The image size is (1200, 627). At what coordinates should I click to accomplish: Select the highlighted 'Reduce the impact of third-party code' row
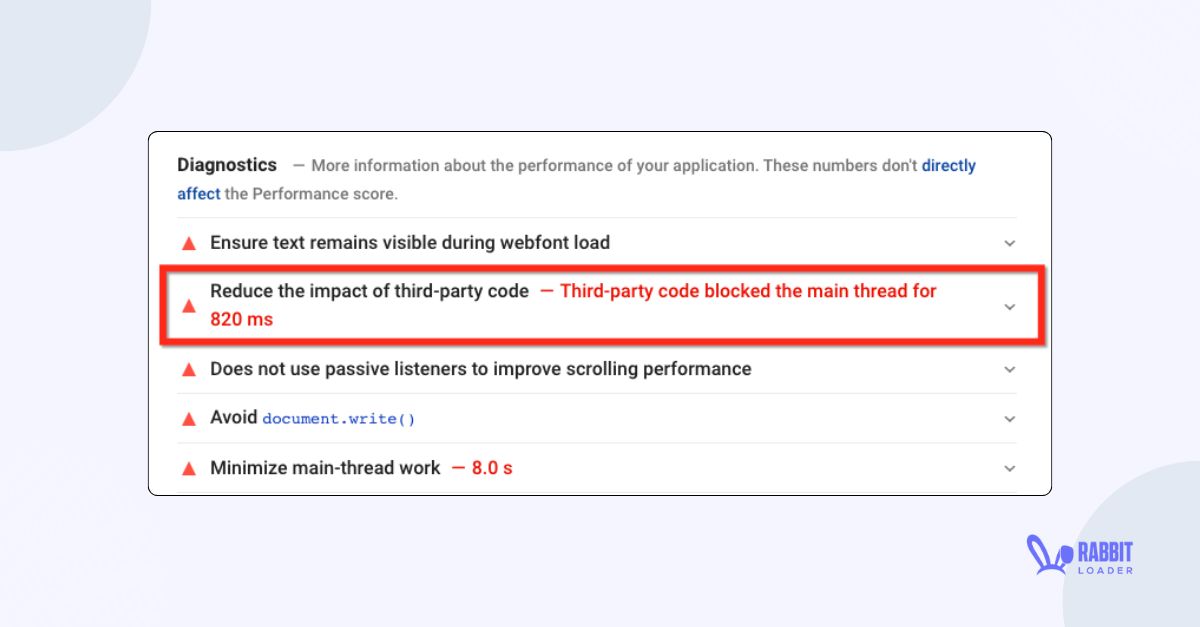pos(600,306)
